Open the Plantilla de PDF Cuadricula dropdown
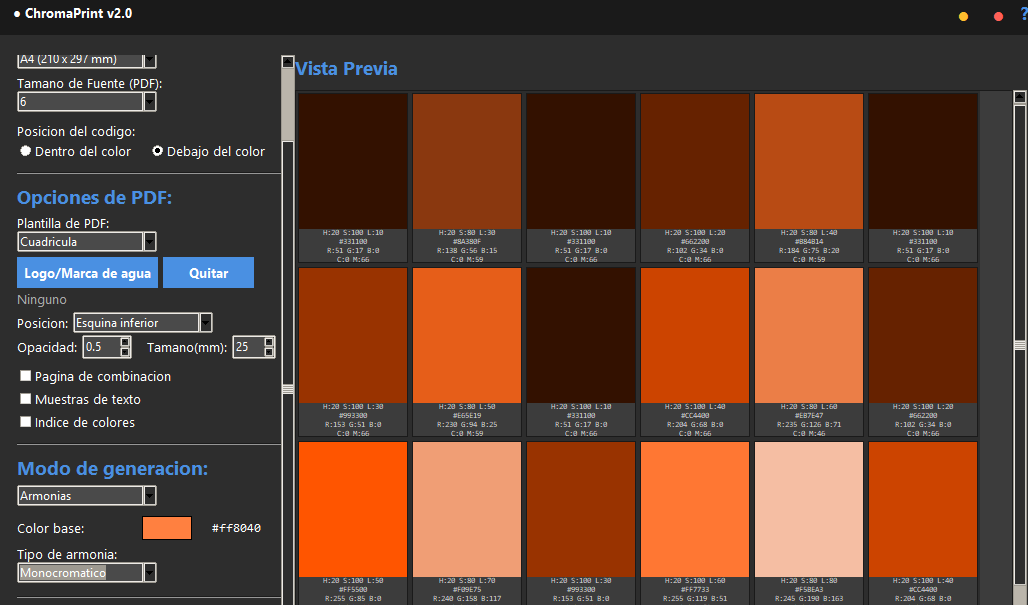This screenshot has width=1028, height=605. [149, 241]
